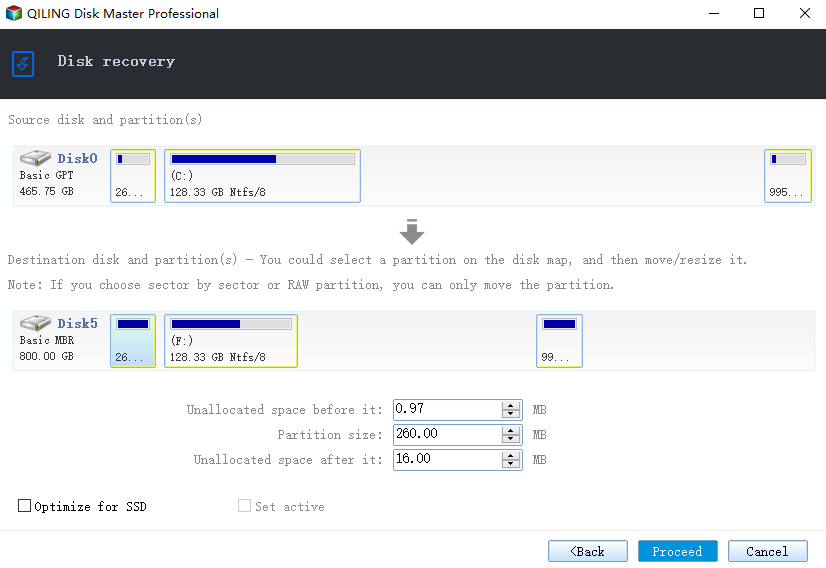Viewport: 826px width, 568px height.
Task: Click the Disk recovery header icon
Action: tap(23, 64)
